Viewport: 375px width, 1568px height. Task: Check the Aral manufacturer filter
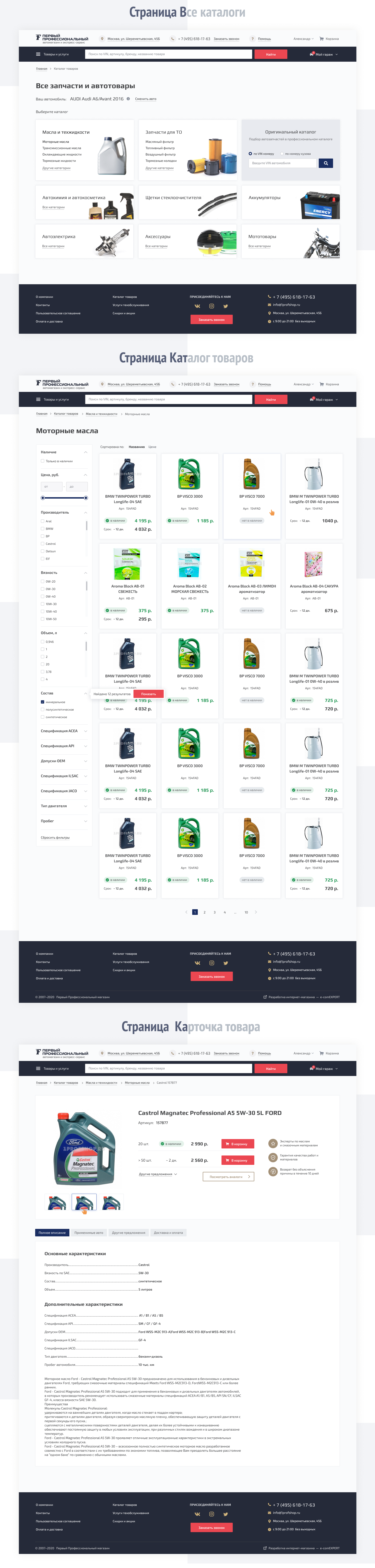click(43, 521)
